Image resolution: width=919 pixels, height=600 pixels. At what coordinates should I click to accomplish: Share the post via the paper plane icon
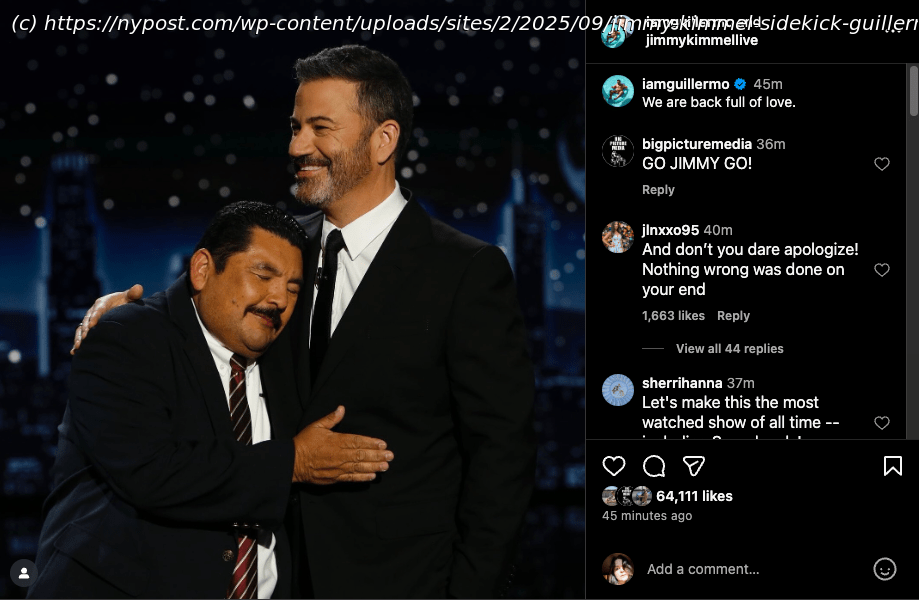(x=693, y=466)
